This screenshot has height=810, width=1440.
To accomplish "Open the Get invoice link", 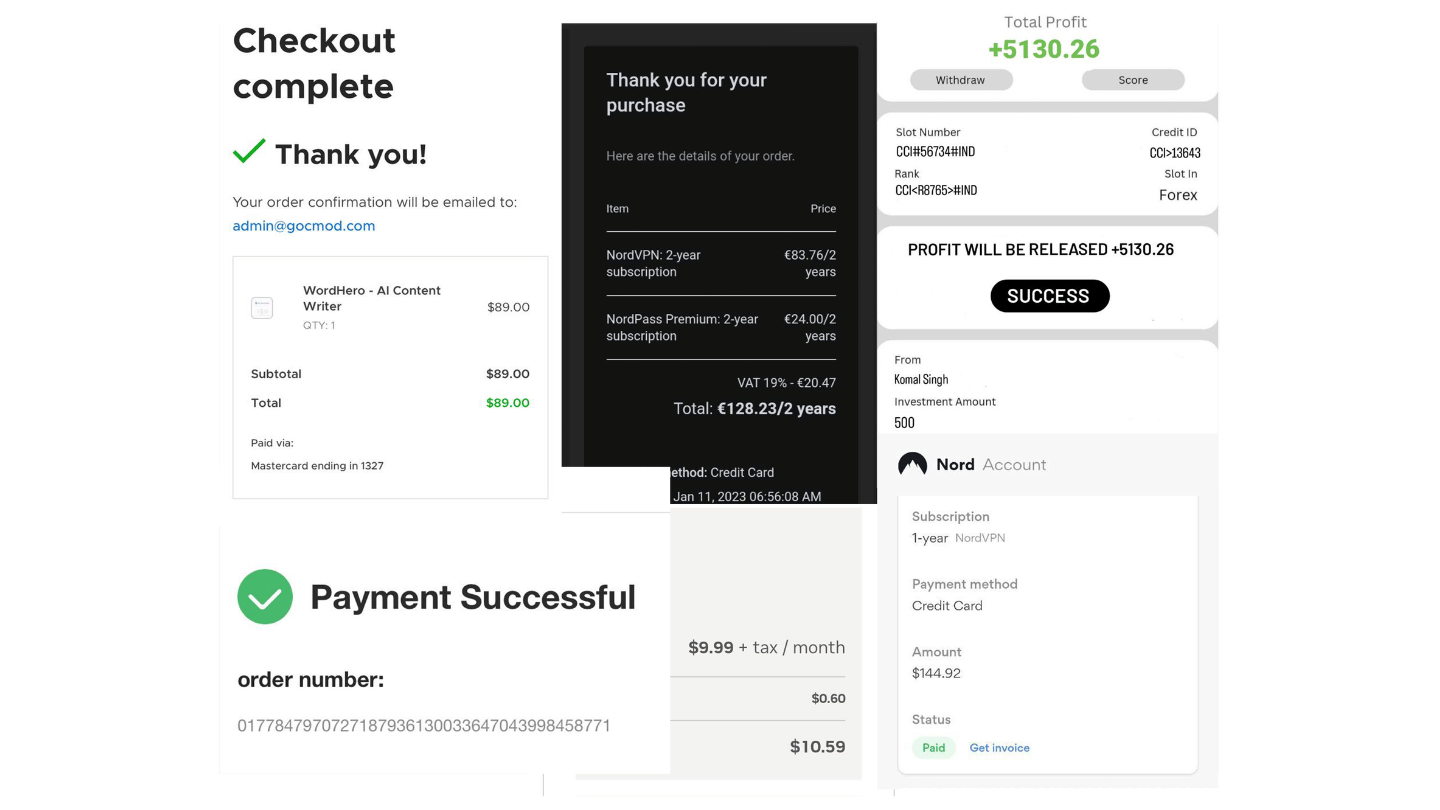I will [x=999, y=748].
